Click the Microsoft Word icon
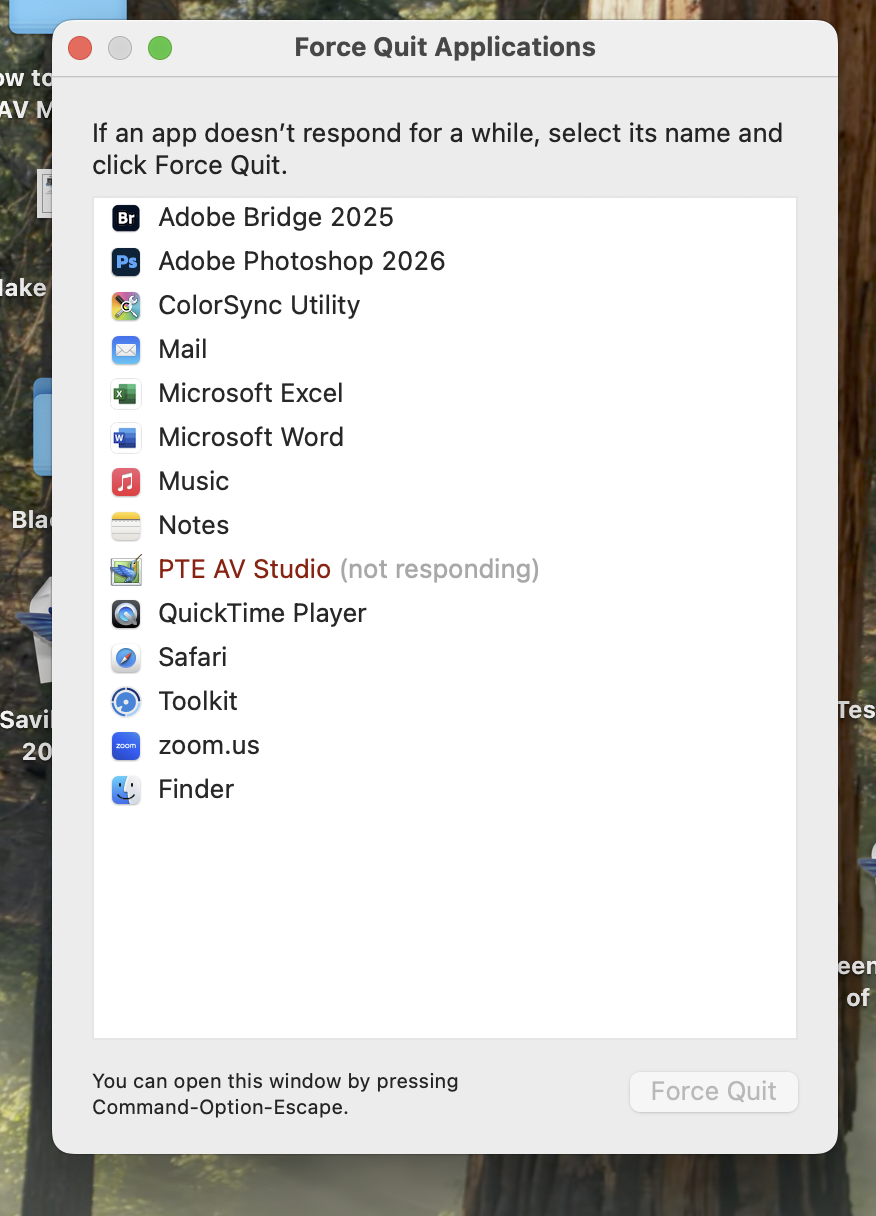Screen dimensions: 876x1216 tap(126, 438)
